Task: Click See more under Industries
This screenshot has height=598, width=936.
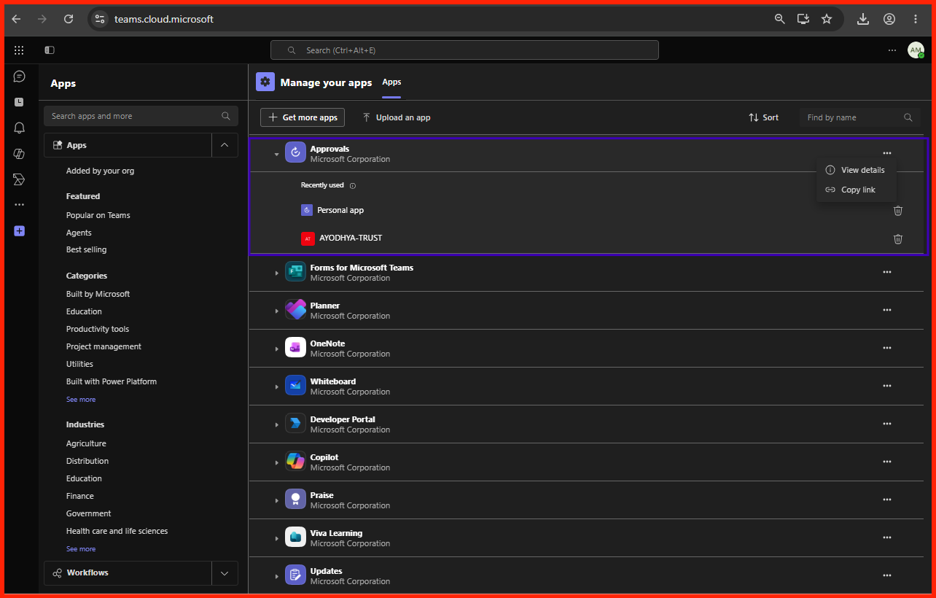Action: point(81,548)
